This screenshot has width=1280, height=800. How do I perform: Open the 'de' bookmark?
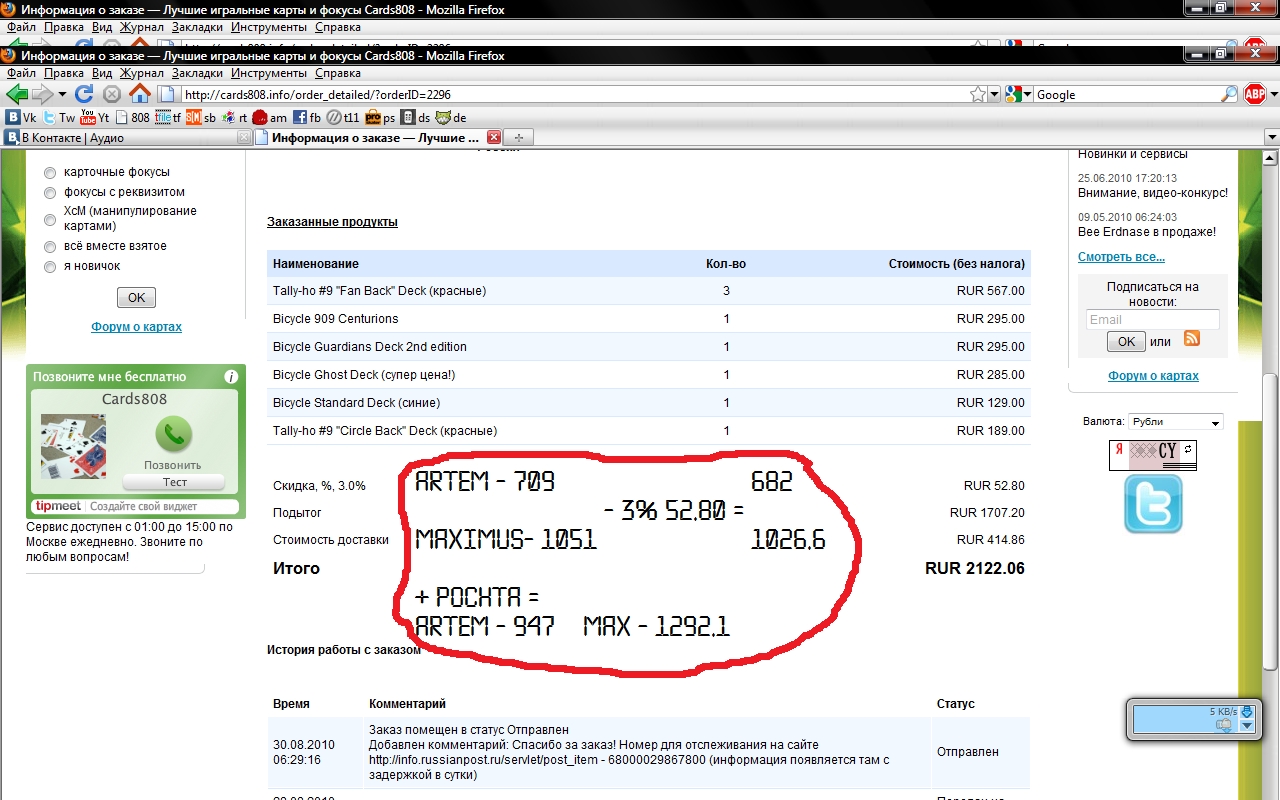click(451, 117)
